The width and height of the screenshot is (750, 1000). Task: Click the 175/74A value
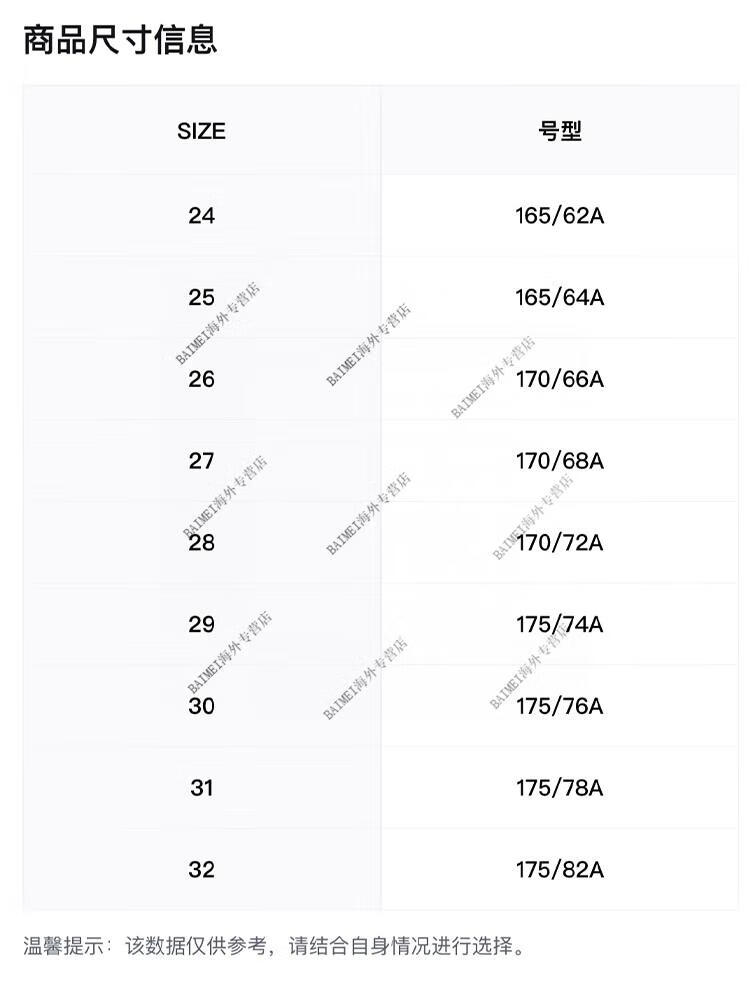tap(560, 624)
